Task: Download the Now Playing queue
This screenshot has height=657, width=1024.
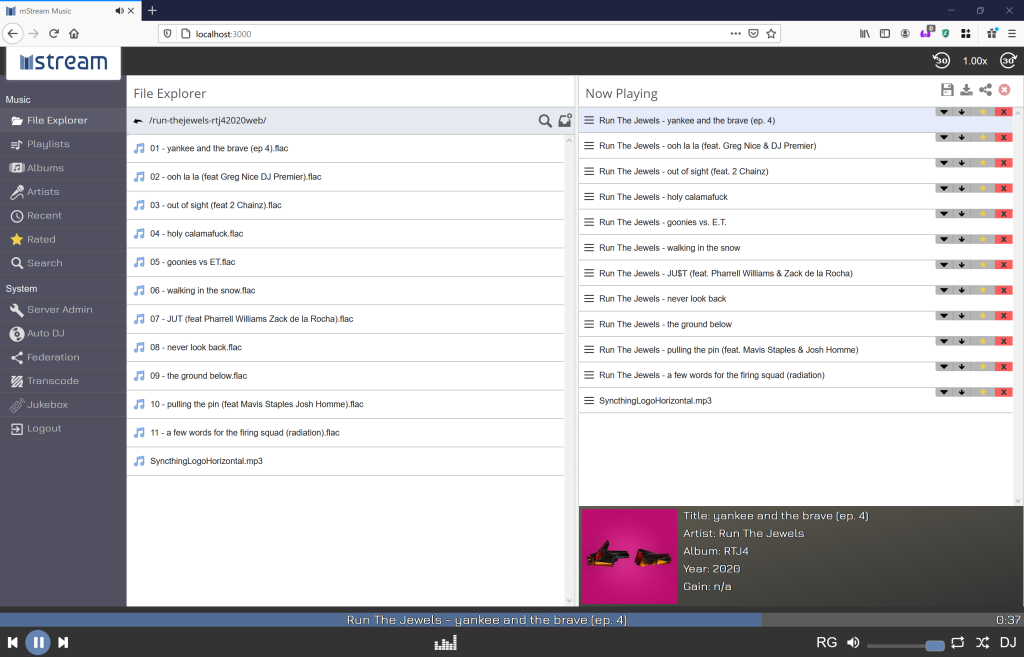Action: tap(966, 90)
